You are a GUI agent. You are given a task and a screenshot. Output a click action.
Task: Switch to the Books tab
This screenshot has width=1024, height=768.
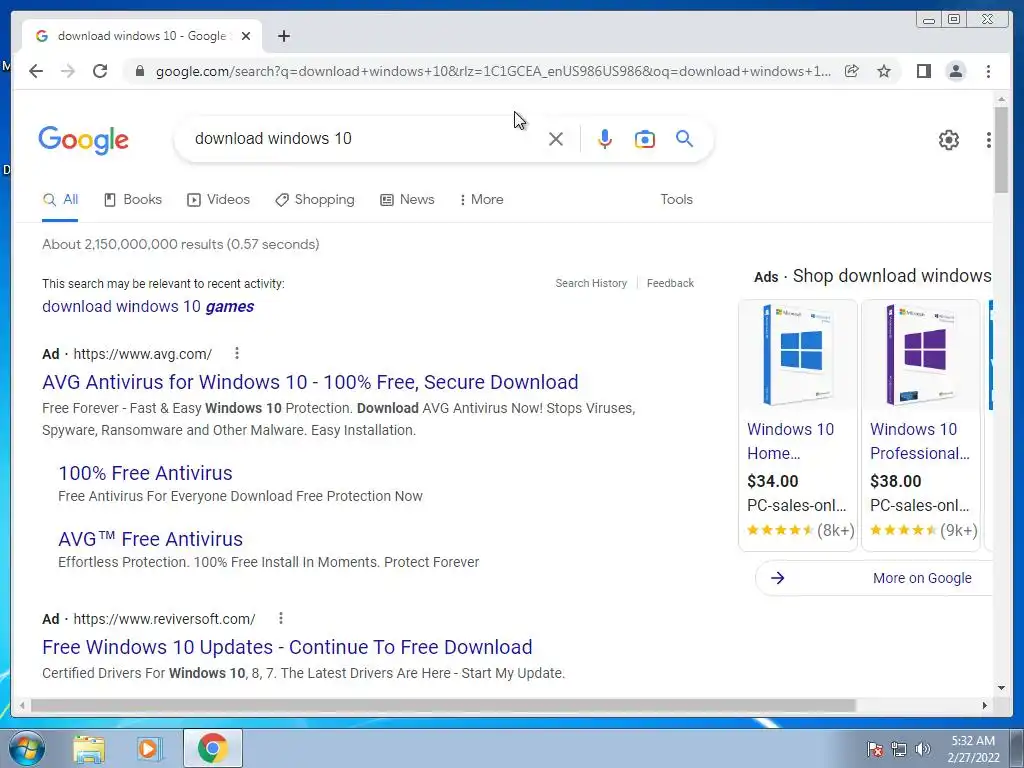point(133,199)
